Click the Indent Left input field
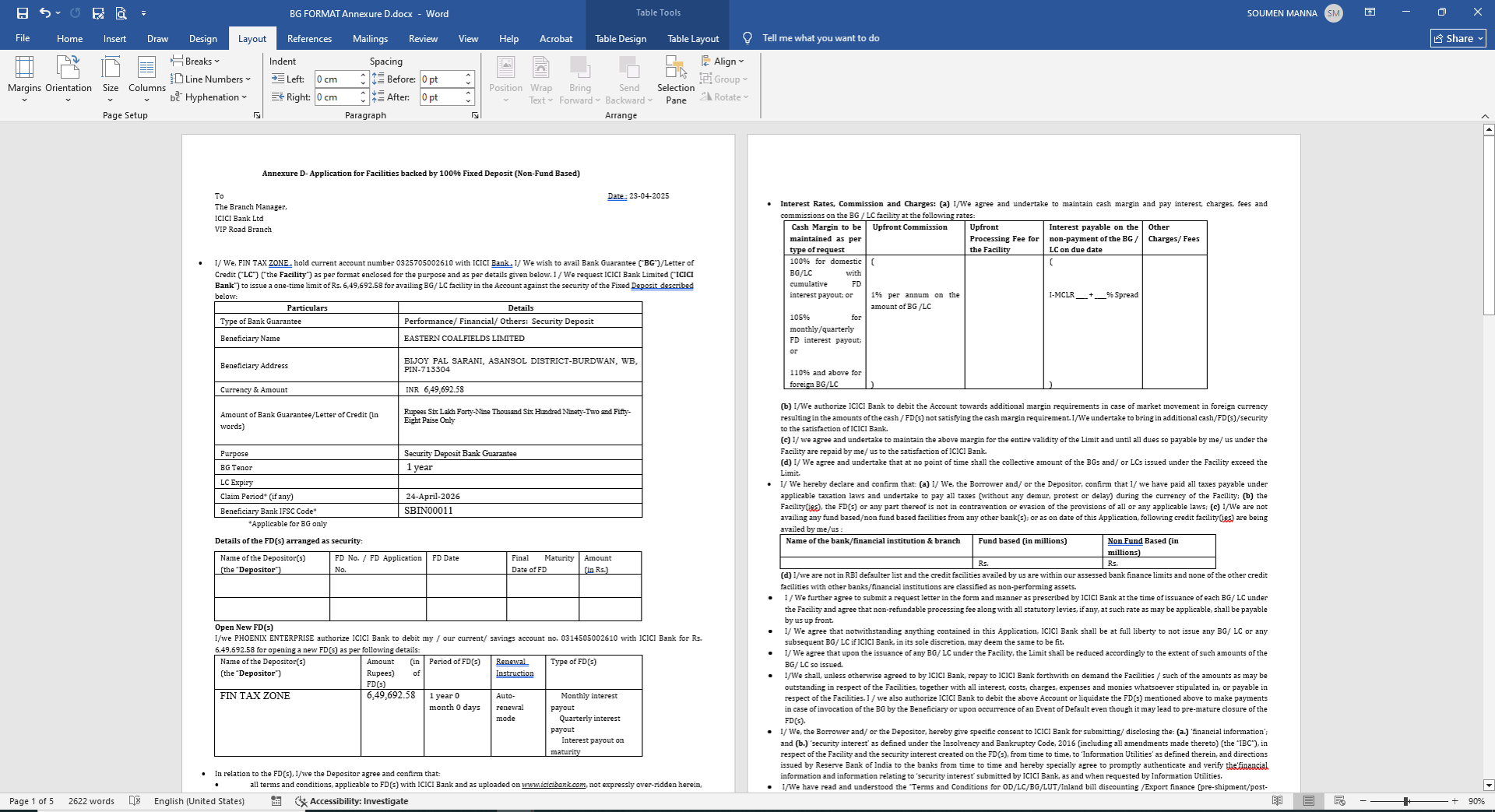The width and height of the screenshot is (1495, 812). point(336,79)
